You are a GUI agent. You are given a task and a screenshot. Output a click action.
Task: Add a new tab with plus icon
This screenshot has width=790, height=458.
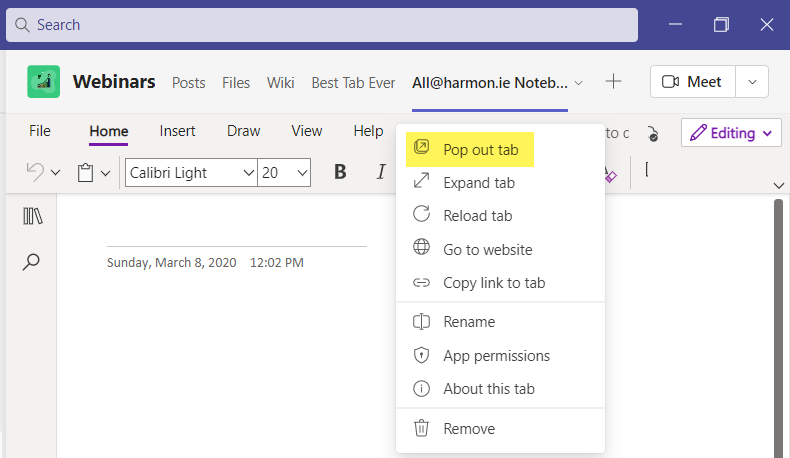[x=613, y=81]
